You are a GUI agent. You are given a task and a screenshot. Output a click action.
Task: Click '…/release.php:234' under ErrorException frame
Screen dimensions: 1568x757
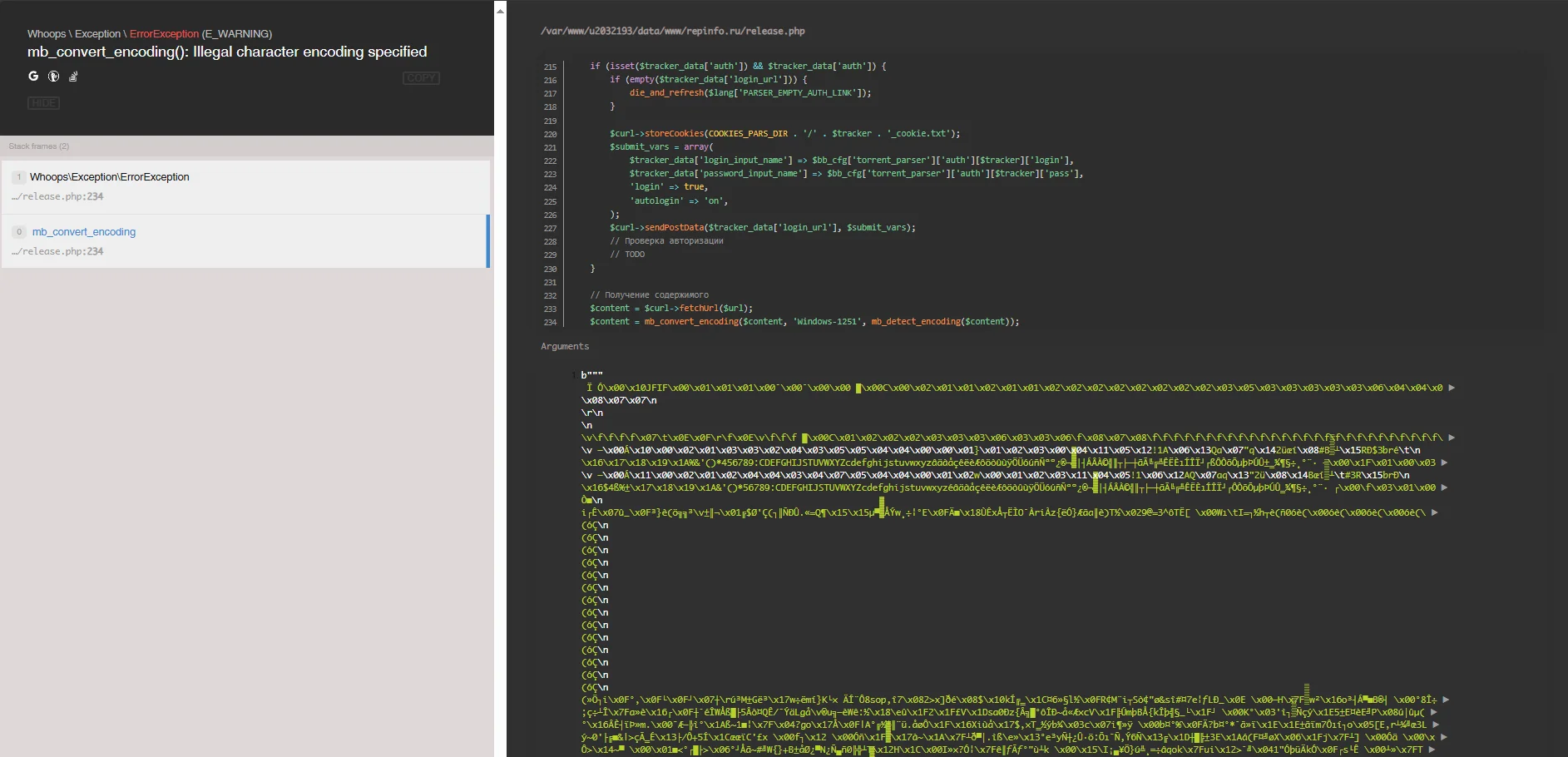point(57,197)
